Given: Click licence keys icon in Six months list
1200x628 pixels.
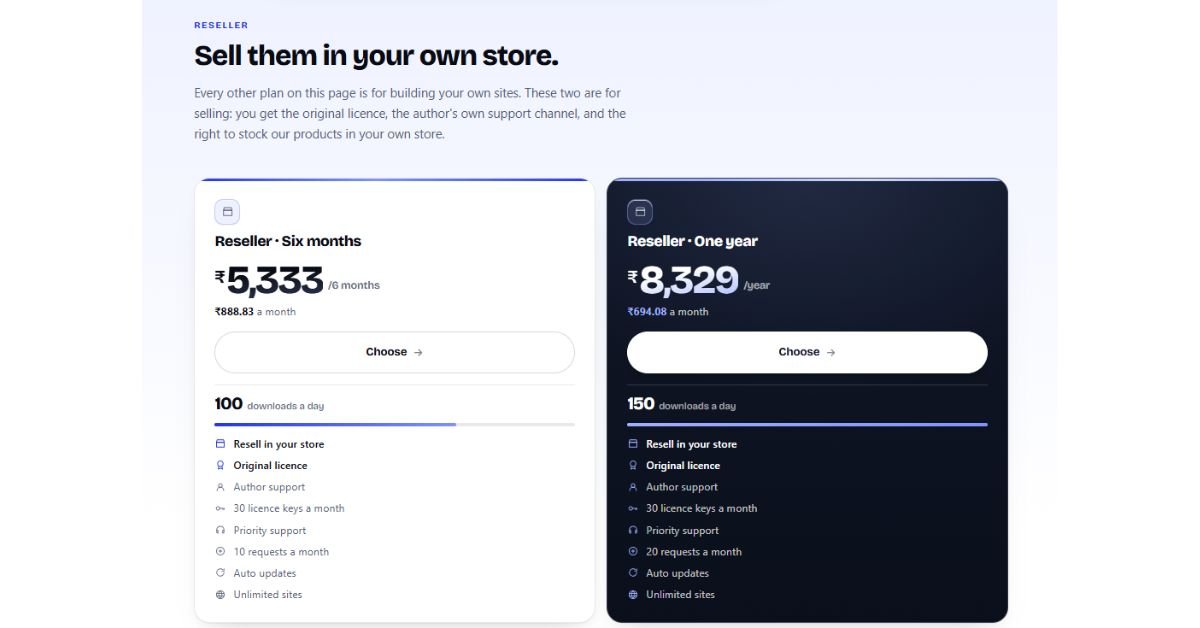Looking at the screenshot, I should 220,509.
